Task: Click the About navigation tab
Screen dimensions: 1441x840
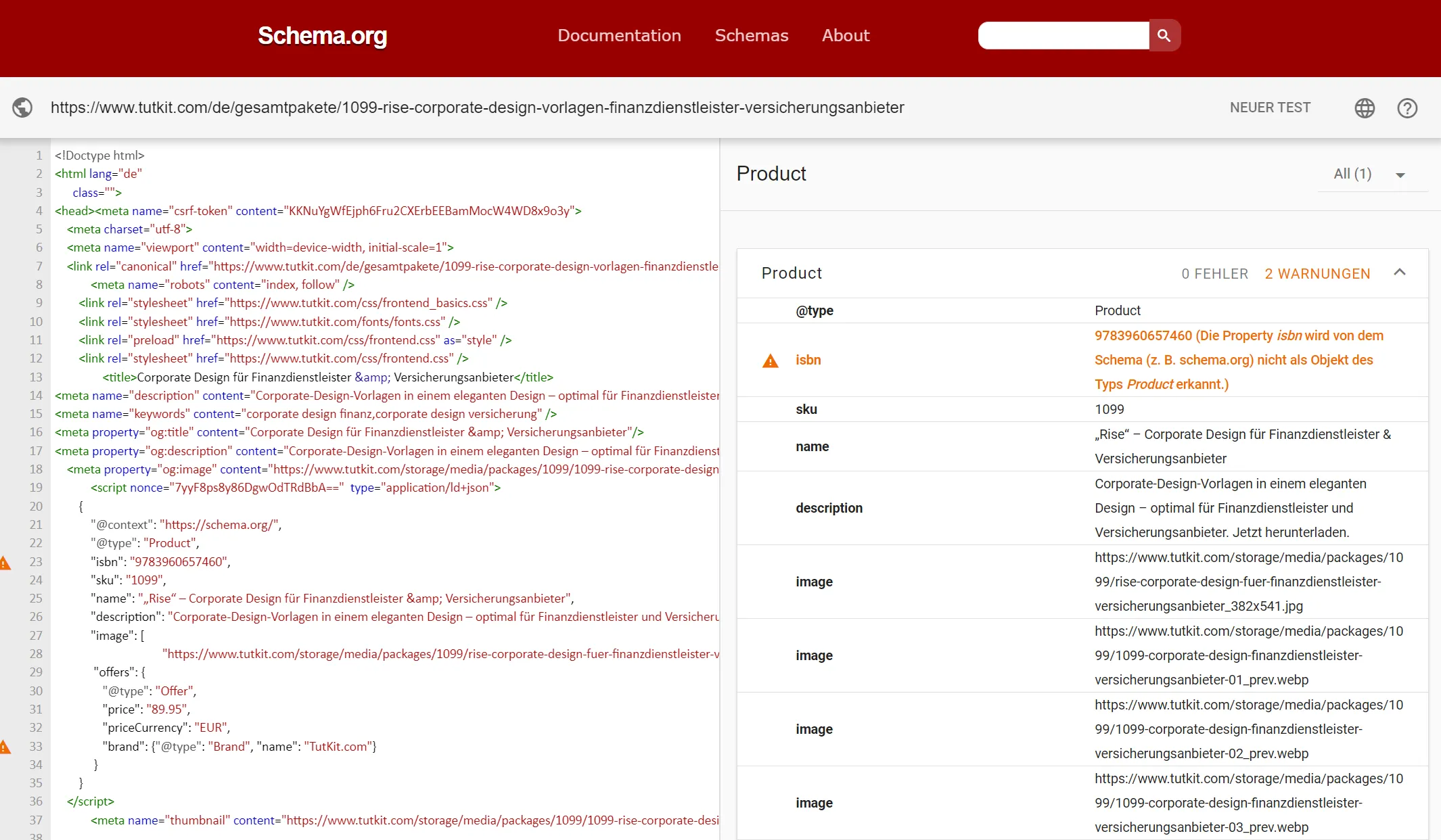Action: pos(846,36)
